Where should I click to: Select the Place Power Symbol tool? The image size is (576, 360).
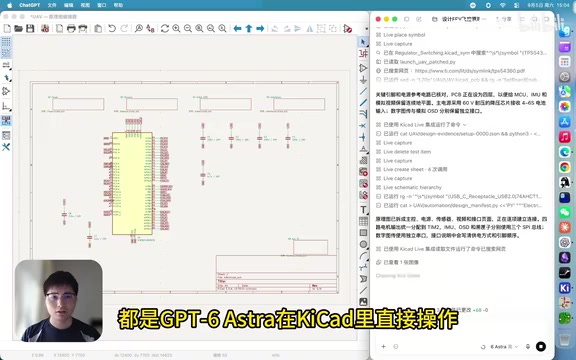tap(363, 80)
